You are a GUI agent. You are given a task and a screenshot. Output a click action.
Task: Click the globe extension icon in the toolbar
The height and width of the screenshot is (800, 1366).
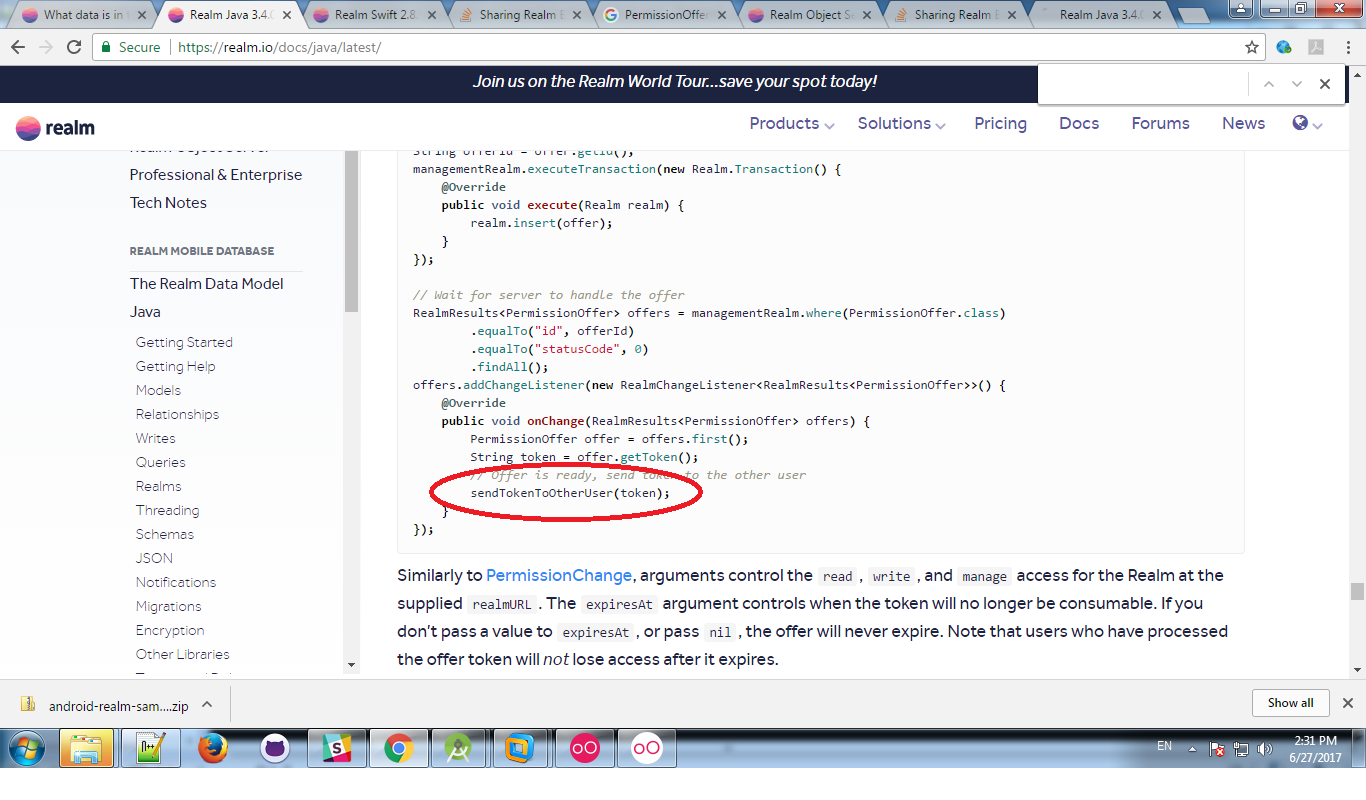click(x=1285, y=47)
